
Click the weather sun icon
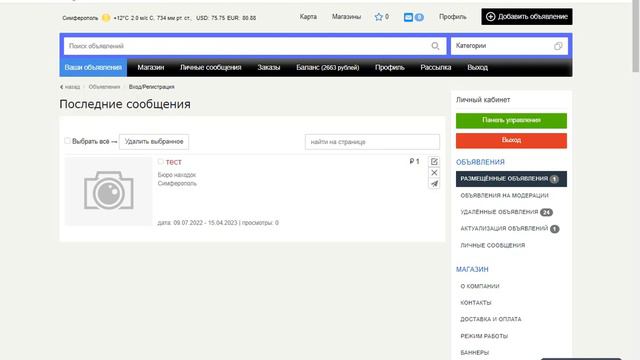[106, 18]
